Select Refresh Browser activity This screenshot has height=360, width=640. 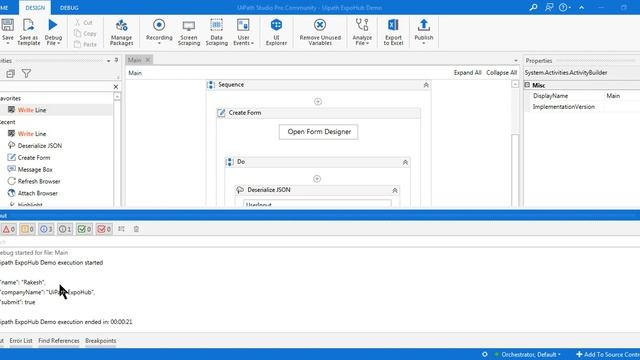tap(39, 181)
